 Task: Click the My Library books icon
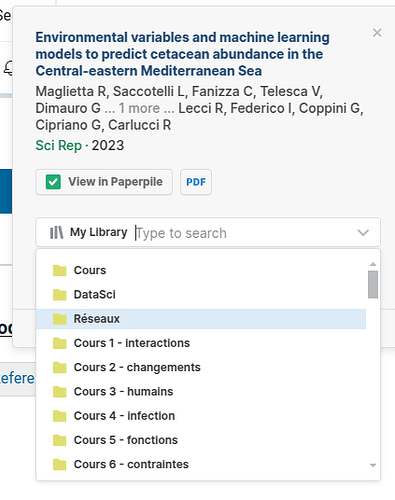pos(56,232)
